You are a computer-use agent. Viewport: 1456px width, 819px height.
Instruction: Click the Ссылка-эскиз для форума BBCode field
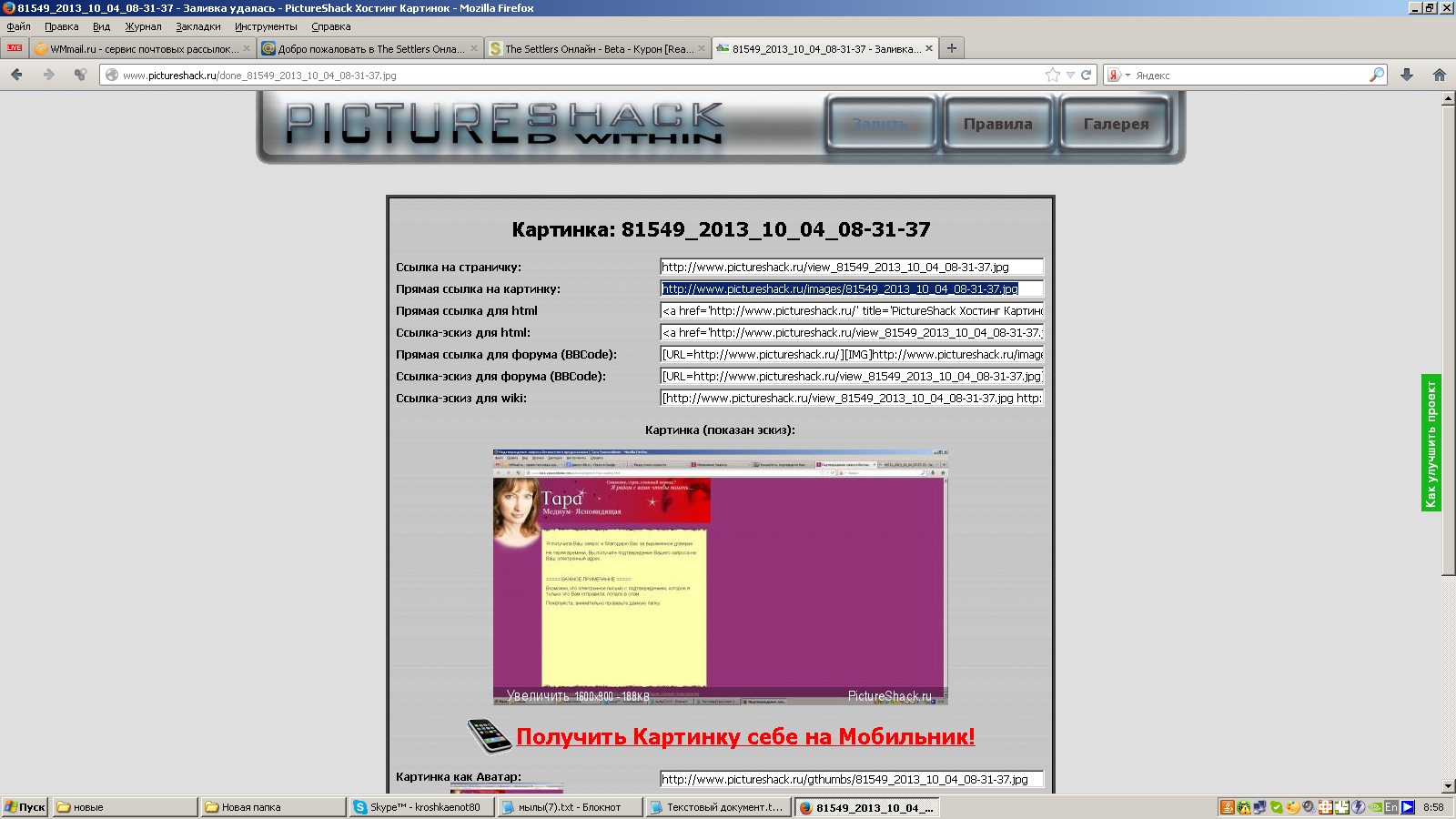pos(852,376)
